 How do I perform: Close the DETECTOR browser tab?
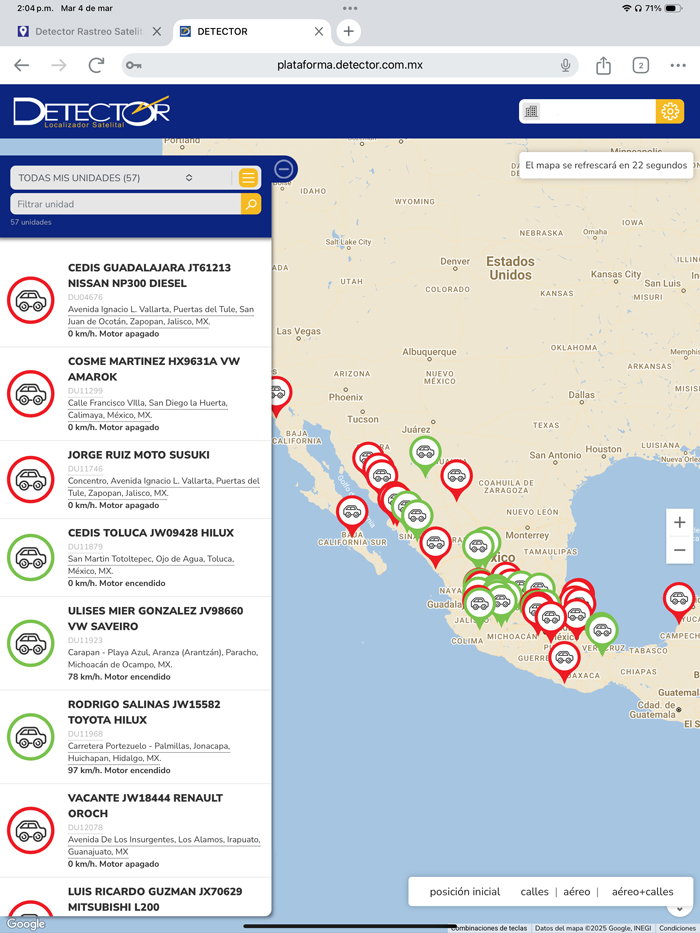pos(319,31)
